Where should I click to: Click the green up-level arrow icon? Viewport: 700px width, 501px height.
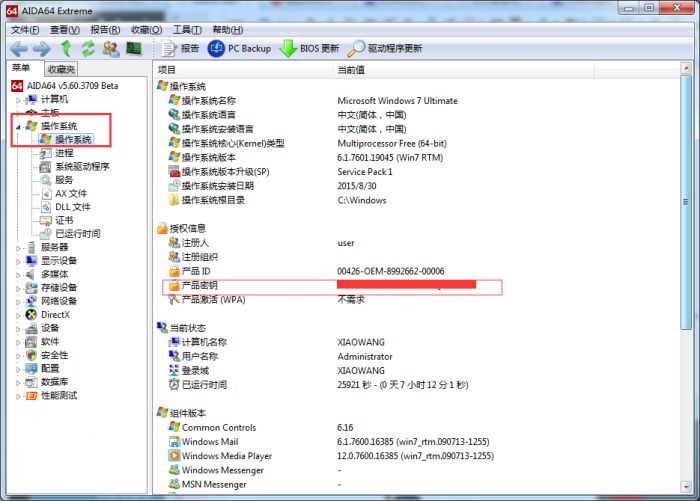(x=66, y=48)
